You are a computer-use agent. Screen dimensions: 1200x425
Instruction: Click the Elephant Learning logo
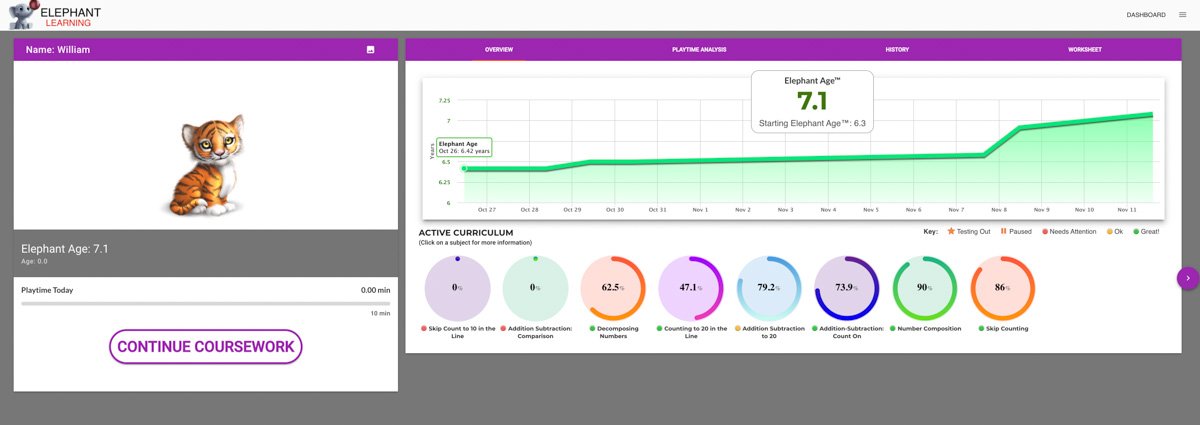55,15
